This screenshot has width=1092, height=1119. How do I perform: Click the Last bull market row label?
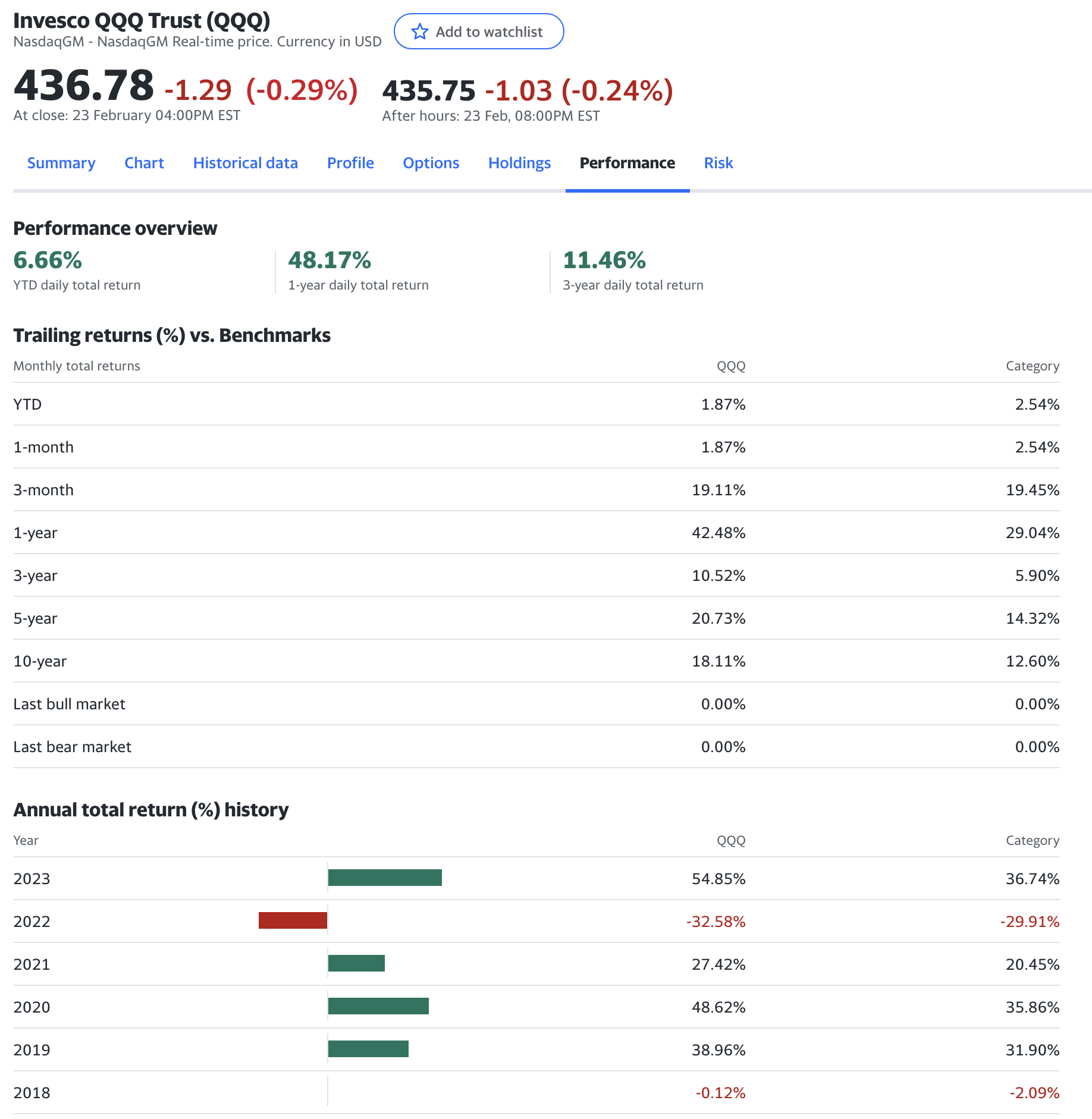[x=69, y=704]
